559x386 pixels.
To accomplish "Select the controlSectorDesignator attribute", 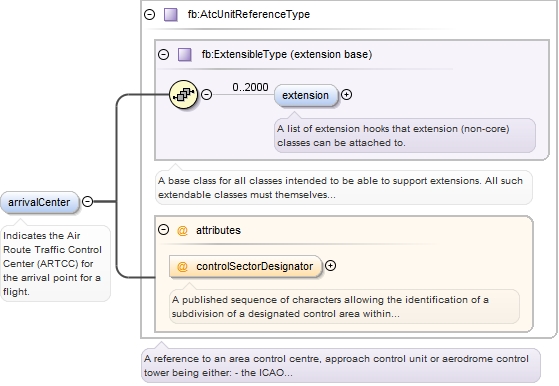I will [245, 267].
